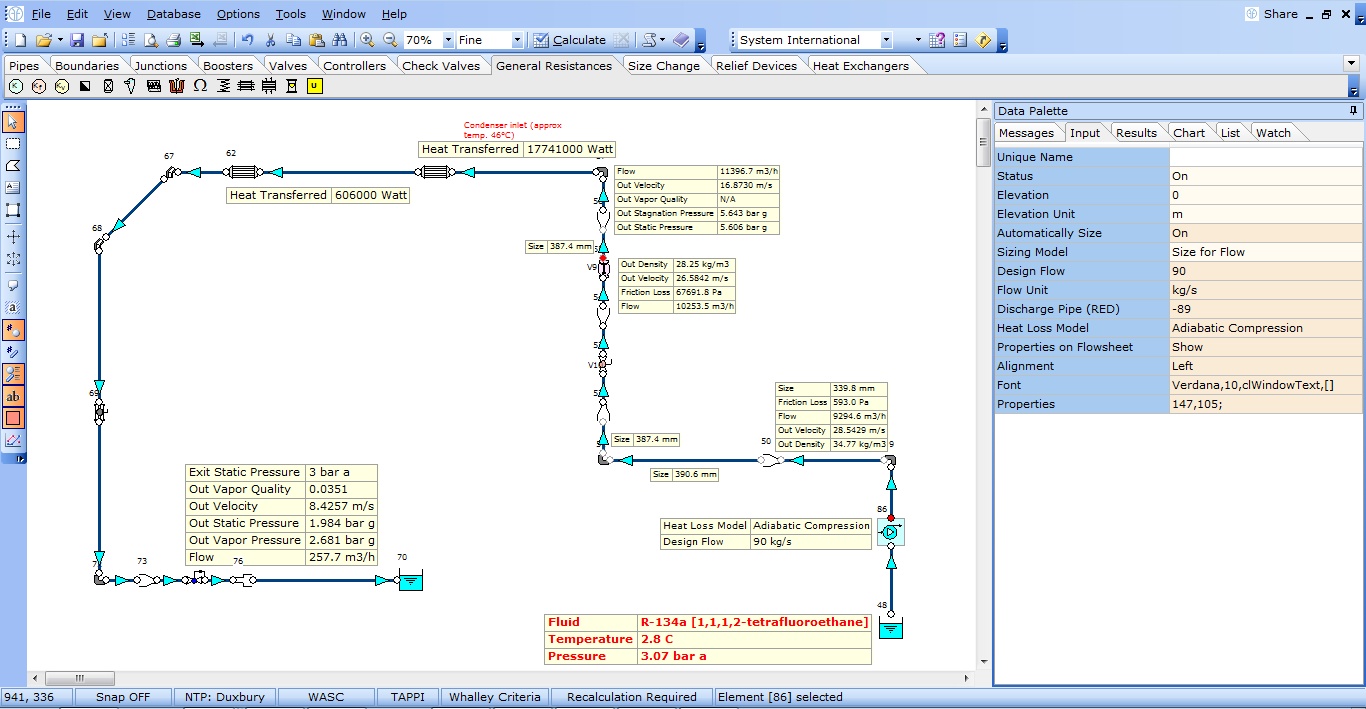This screenshot has width=1366, height=709.
Task: Expand the System International units dropdown
Action: point(886,40)
